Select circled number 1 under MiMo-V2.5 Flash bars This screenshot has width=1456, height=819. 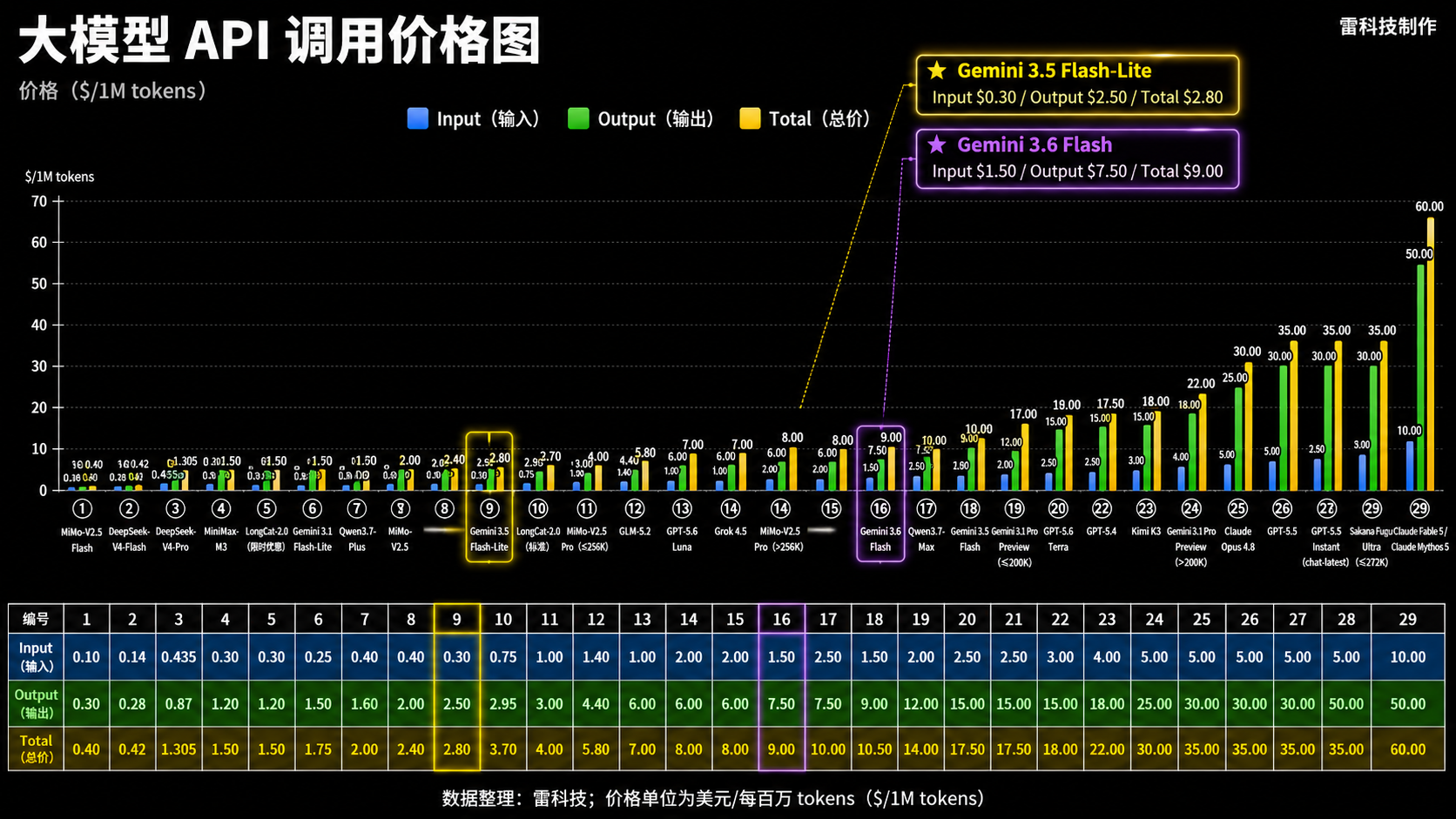[82, 508]
